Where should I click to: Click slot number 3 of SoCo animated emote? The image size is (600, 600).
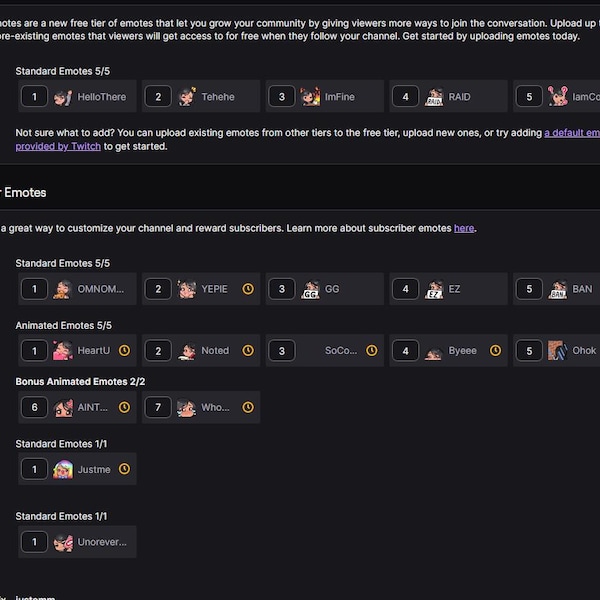(x=282, y=351)
